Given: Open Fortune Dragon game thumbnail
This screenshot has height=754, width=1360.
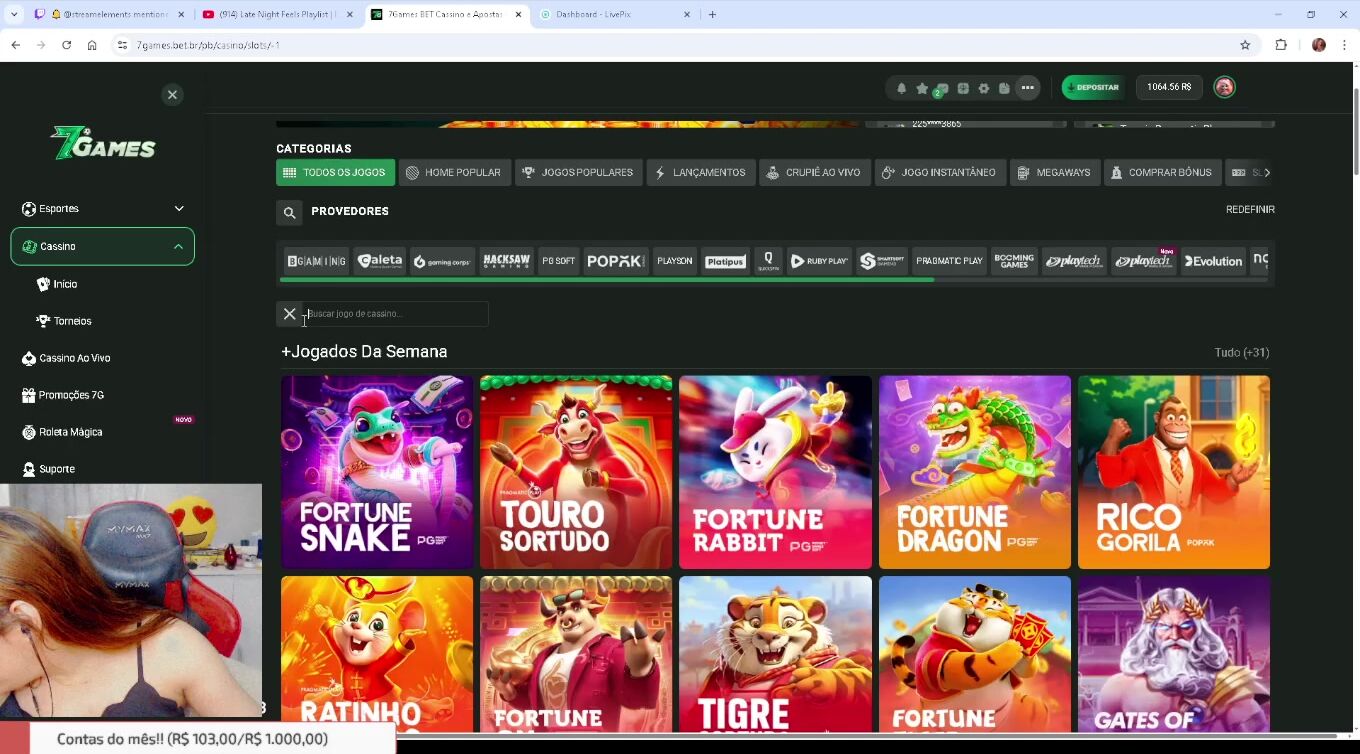Looking at the screenshot, I should 975,472.
